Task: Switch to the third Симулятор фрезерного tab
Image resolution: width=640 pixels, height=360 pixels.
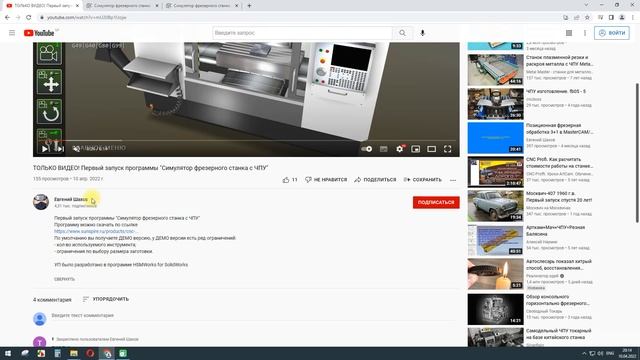Action: (x=201, y=6)
